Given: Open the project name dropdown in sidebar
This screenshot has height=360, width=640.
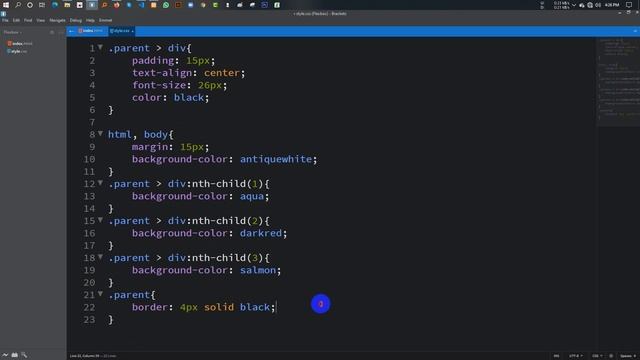Looking at the screenshot, I should tap(13, 32).
